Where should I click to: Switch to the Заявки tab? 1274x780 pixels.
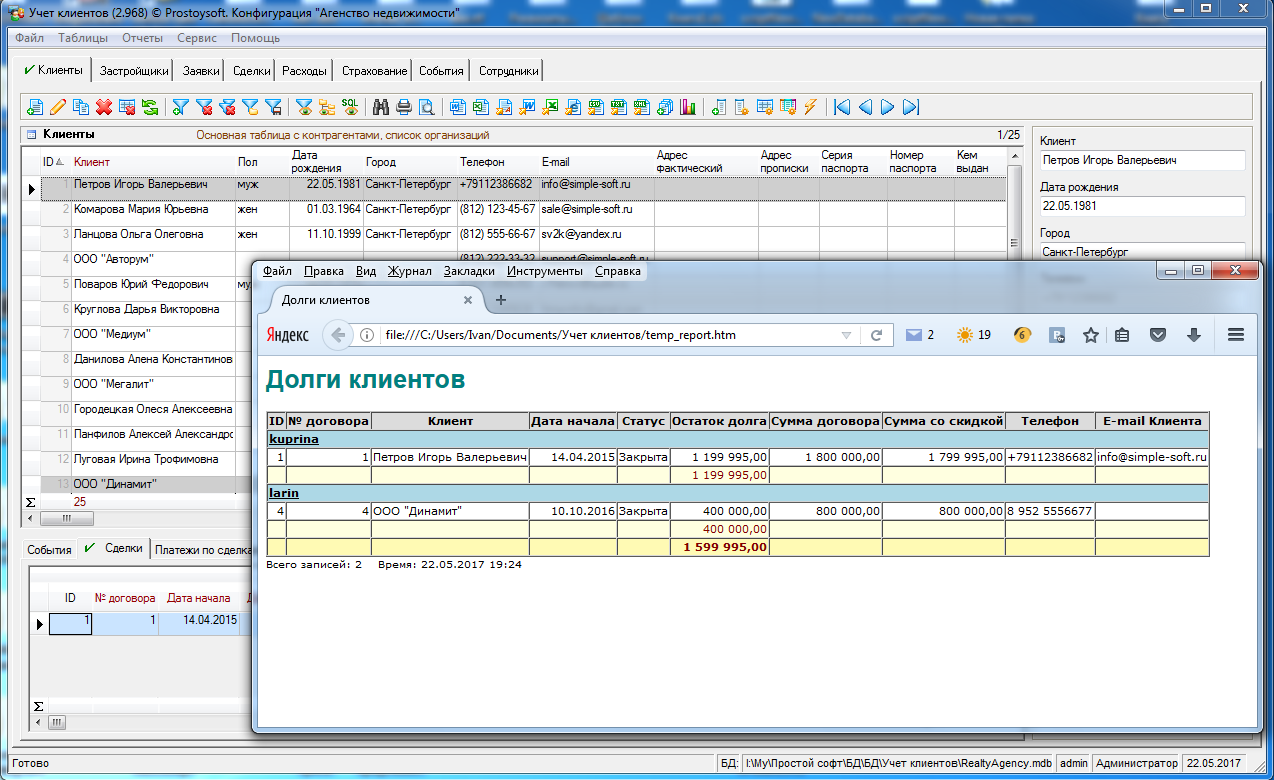click(201, 71)
